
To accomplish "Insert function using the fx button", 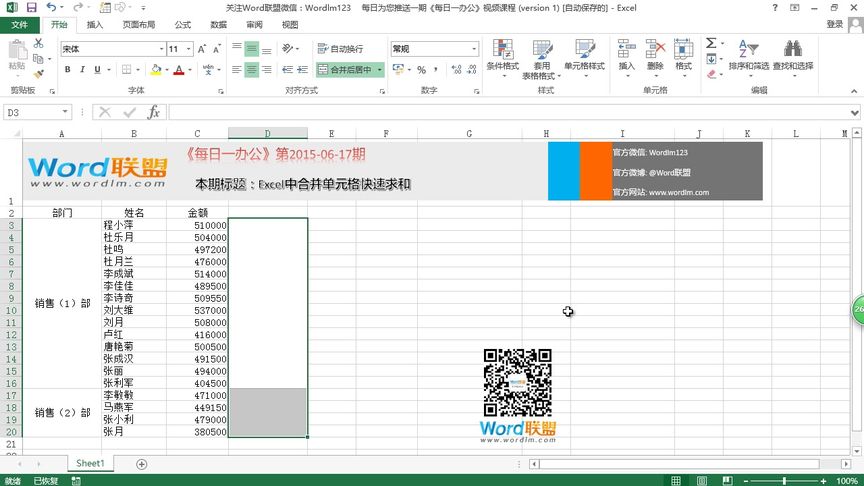I will (154, 112).
